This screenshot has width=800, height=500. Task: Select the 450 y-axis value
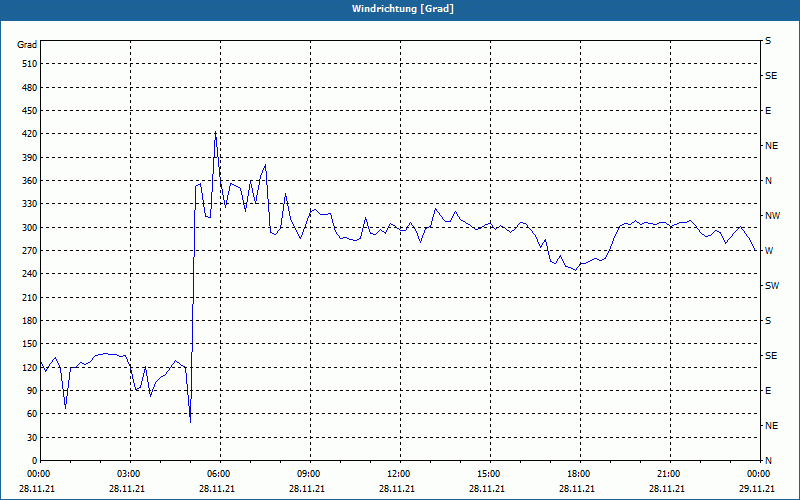tap(30, 111)
